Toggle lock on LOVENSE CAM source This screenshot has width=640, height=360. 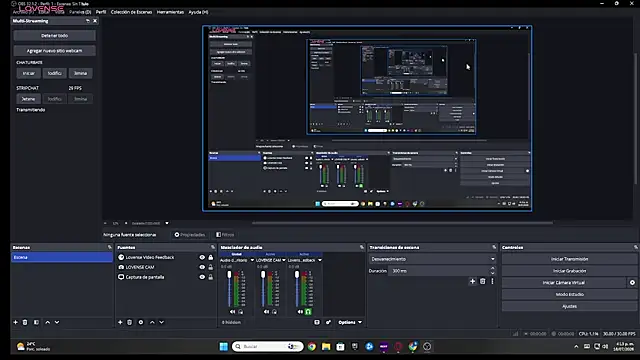211,267
